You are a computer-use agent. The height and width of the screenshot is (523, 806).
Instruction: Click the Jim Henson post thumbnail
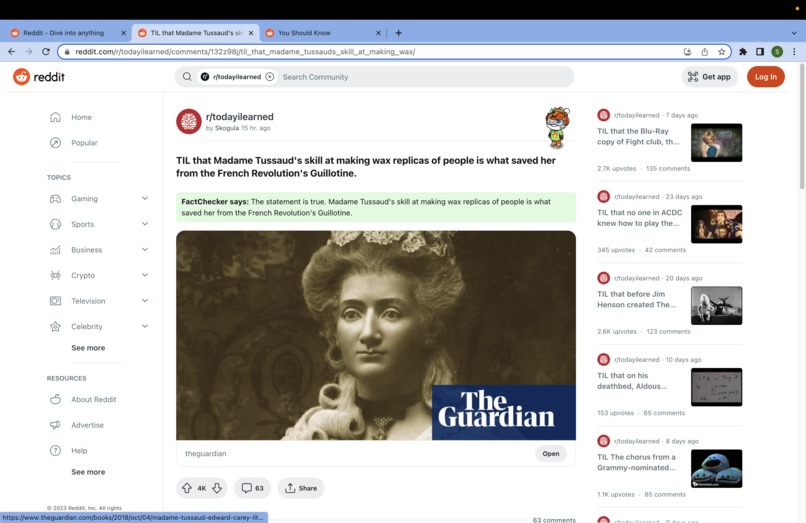[716, 305]
